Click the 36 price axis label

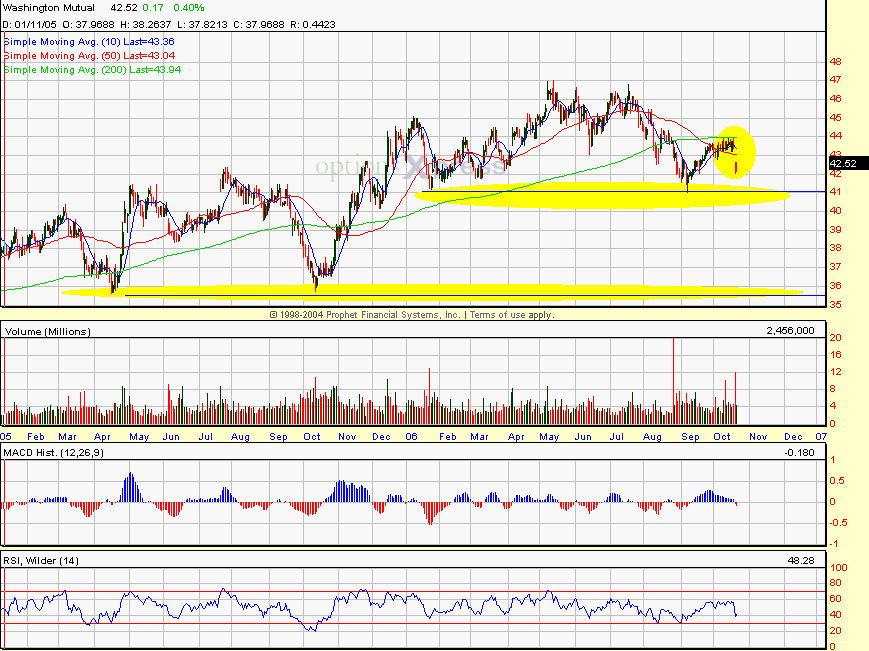point(836,286)
